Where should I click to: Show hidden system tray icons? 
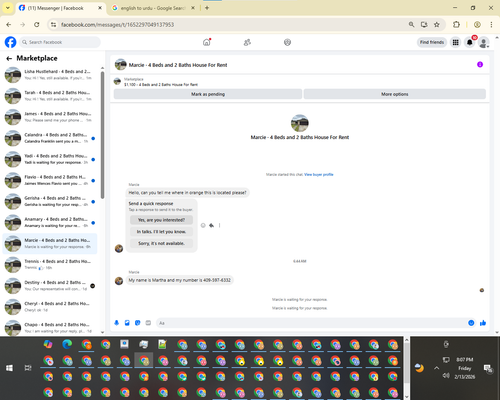[437, 368]
